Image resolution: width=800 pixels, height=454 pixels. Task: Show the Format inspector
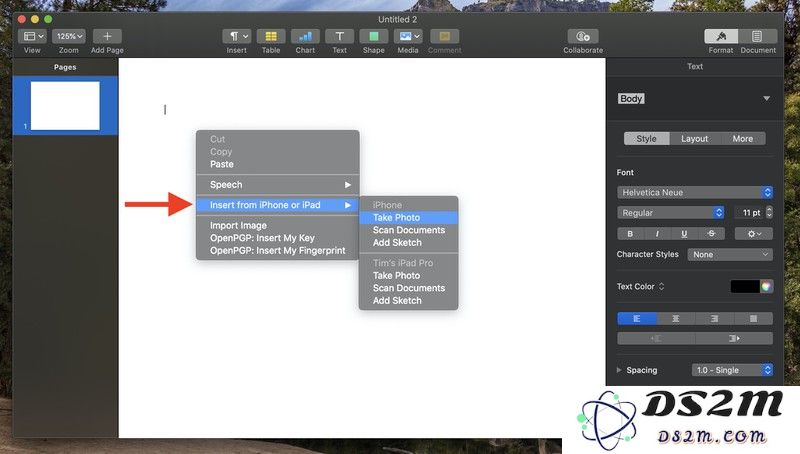pyautogui.click(x=721, y=36)
